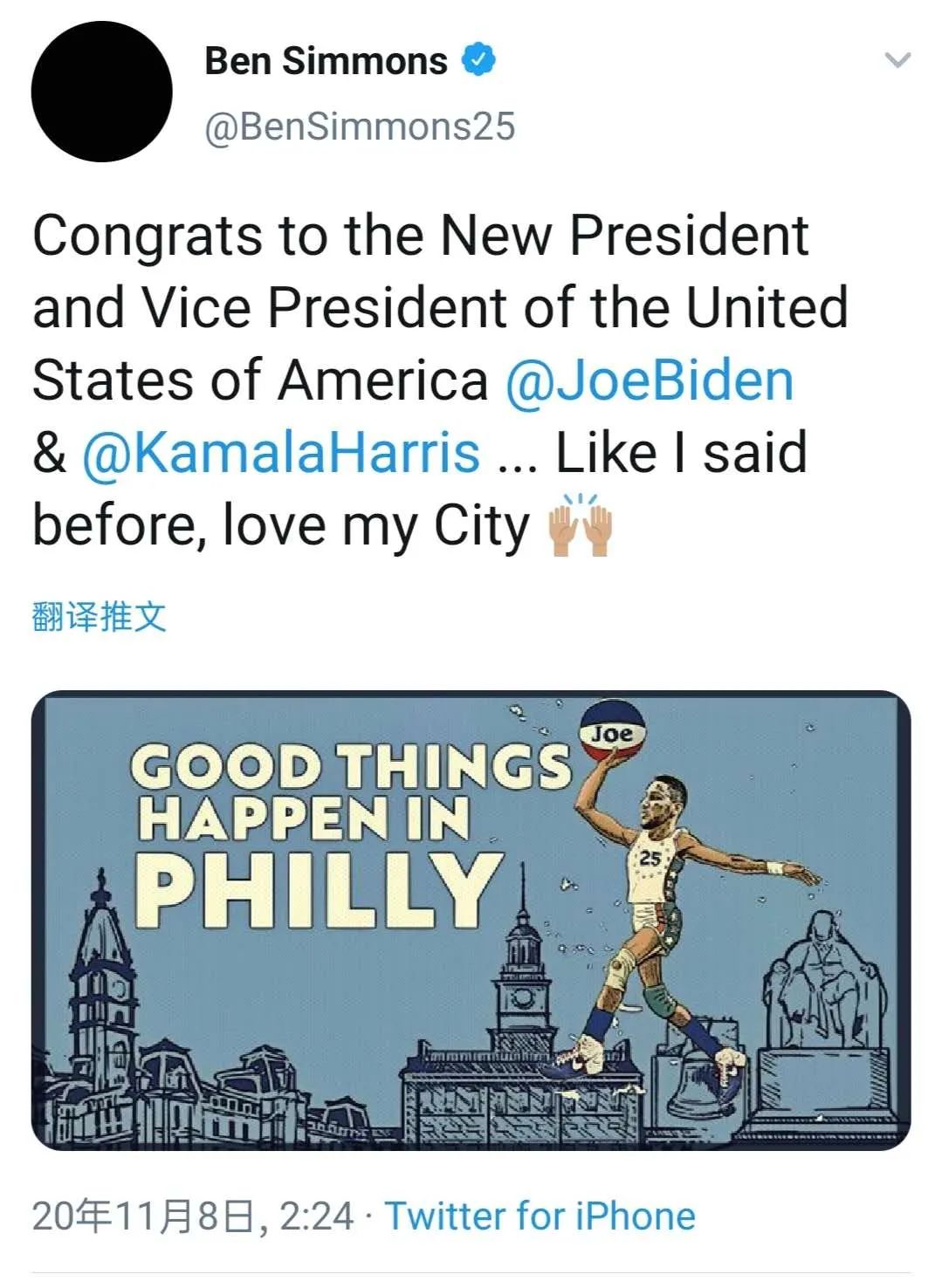Click the PHILLY headline text in image
Screen dimensions: 942x1288
click(x=319, y=888)
